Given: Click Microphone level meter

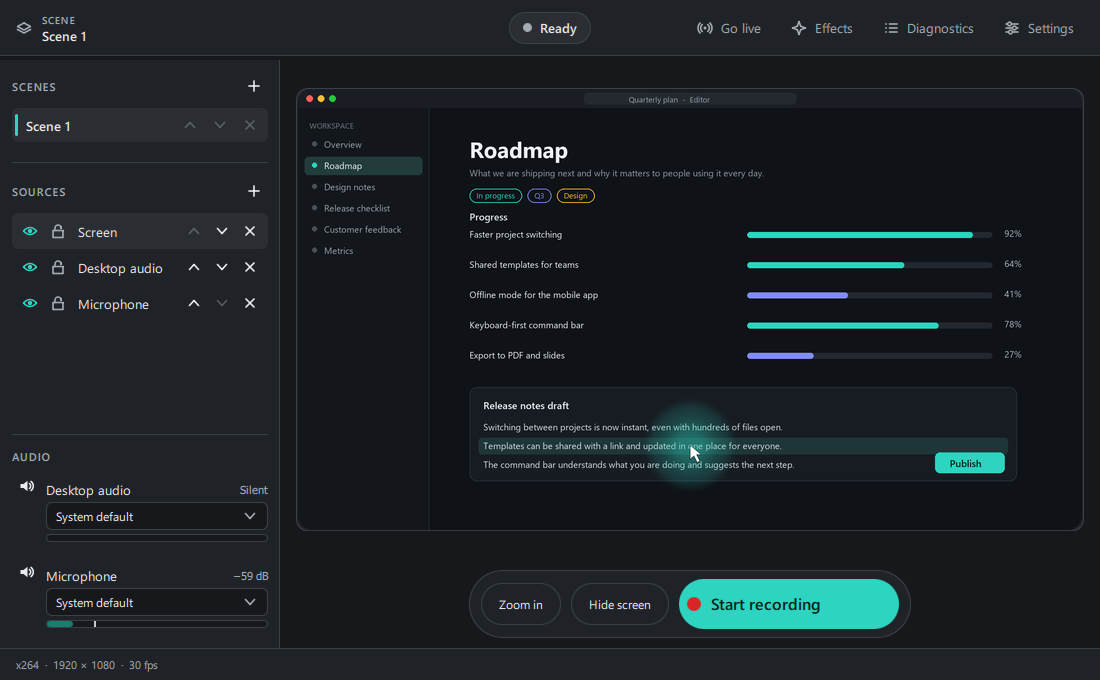Looking at the screenshot, I should [156, 623].
